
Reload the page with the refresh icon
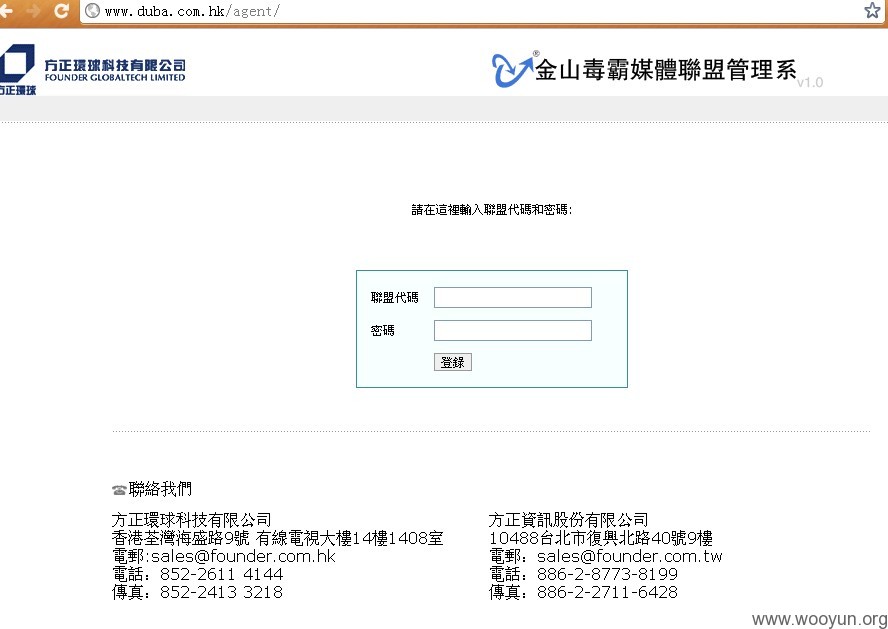(x=61, y=10)
